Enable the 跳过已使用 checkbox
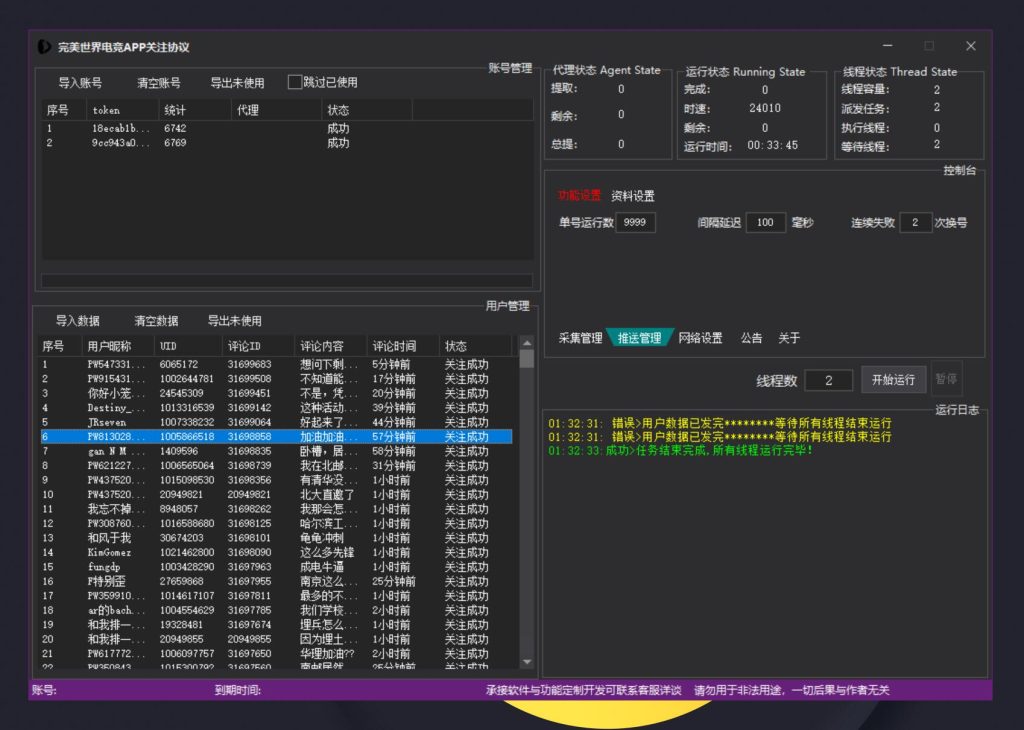The height and width of the screenshot is (730, 1024). [x=295, y=82]
